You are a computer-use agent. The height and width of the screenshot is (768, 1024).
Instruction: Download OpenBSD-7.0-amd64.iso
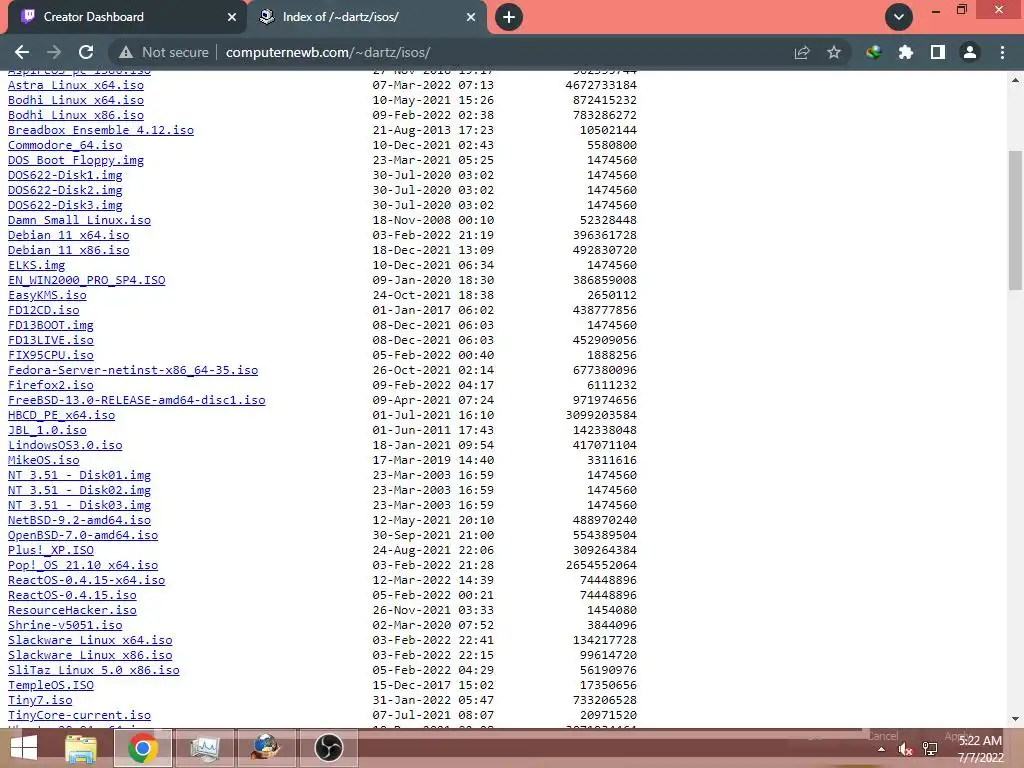(x=83, y=536)
